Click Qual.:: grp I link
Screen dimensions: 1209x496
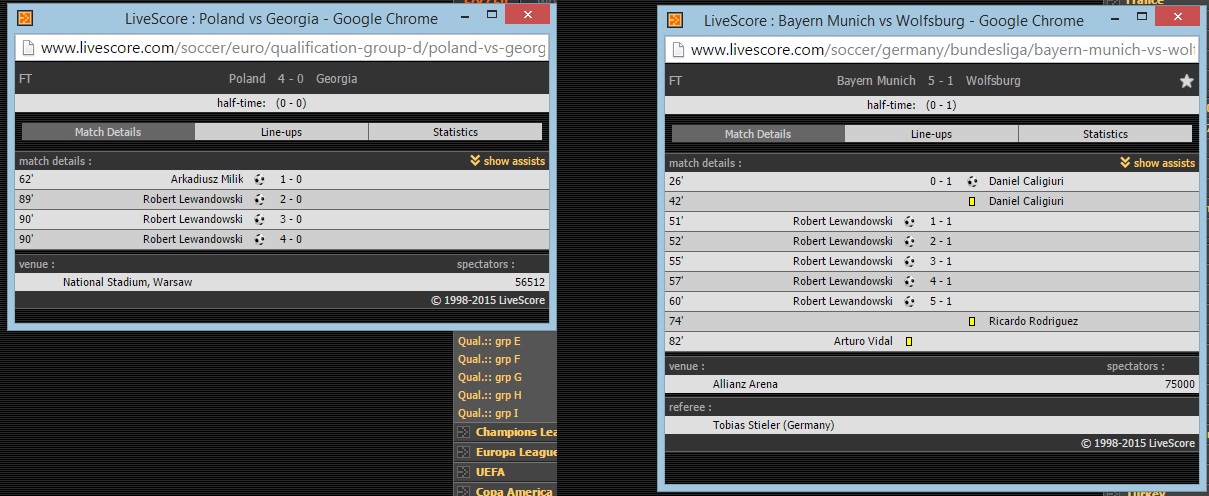pyautogui.click(x=488, y=413)
